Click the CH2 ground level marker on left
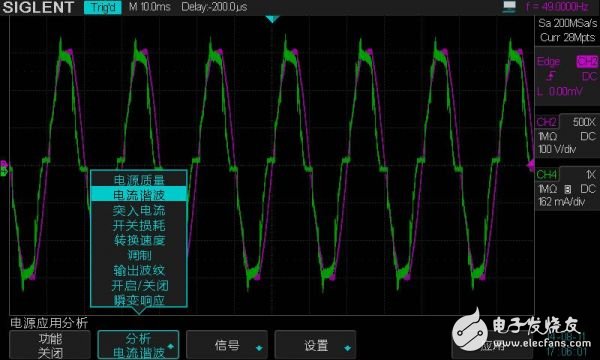 pos(4,165)
